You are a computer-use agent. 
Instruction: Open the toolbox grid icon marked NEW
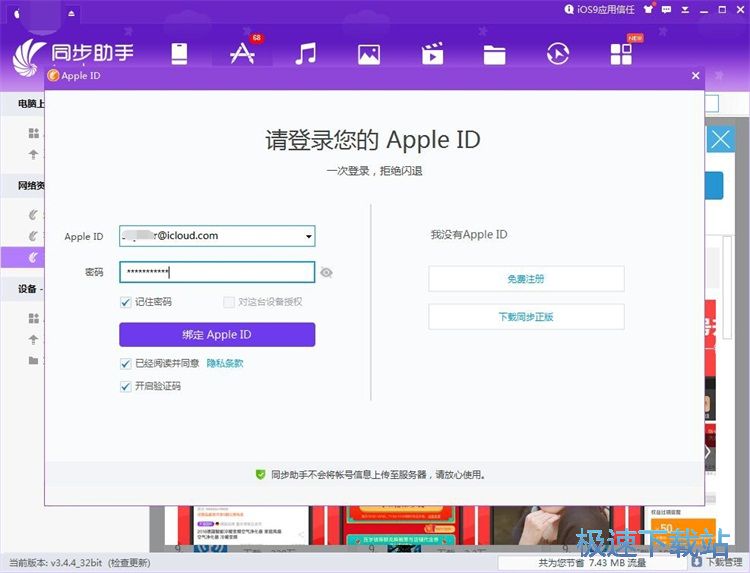click(621, 53)
